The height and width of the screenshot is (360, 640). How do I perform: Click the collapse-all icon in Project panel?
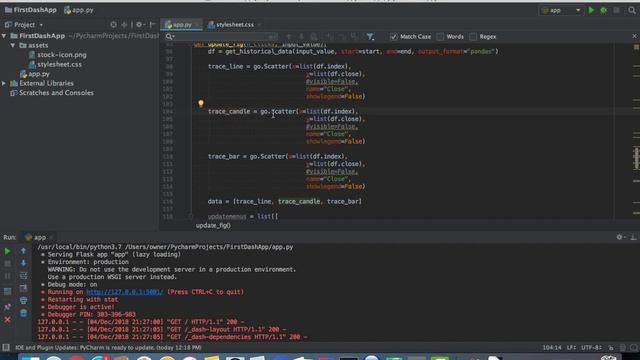tap(124, 25)
